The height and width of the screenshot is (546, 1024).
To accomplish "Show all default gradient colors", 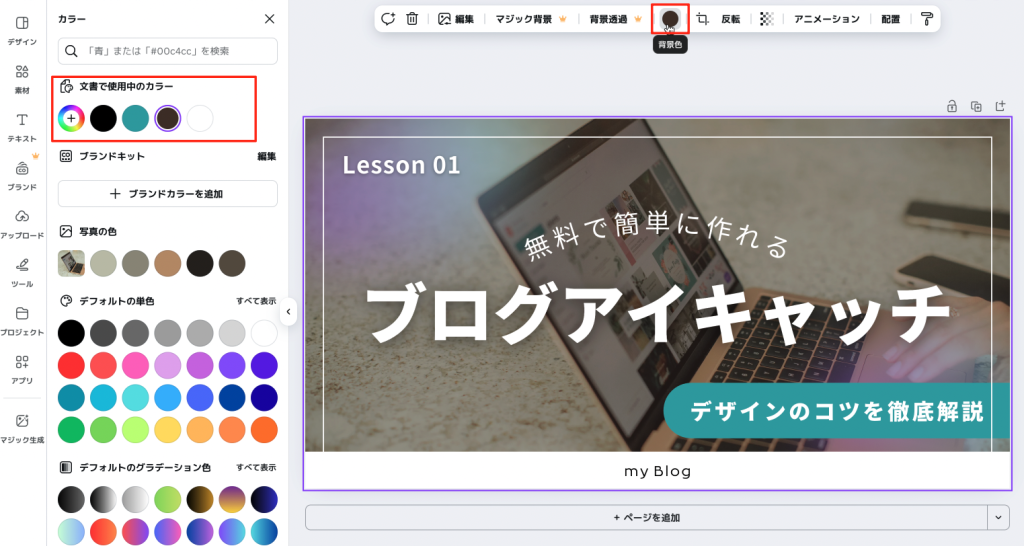I will [x=256, y=467].
